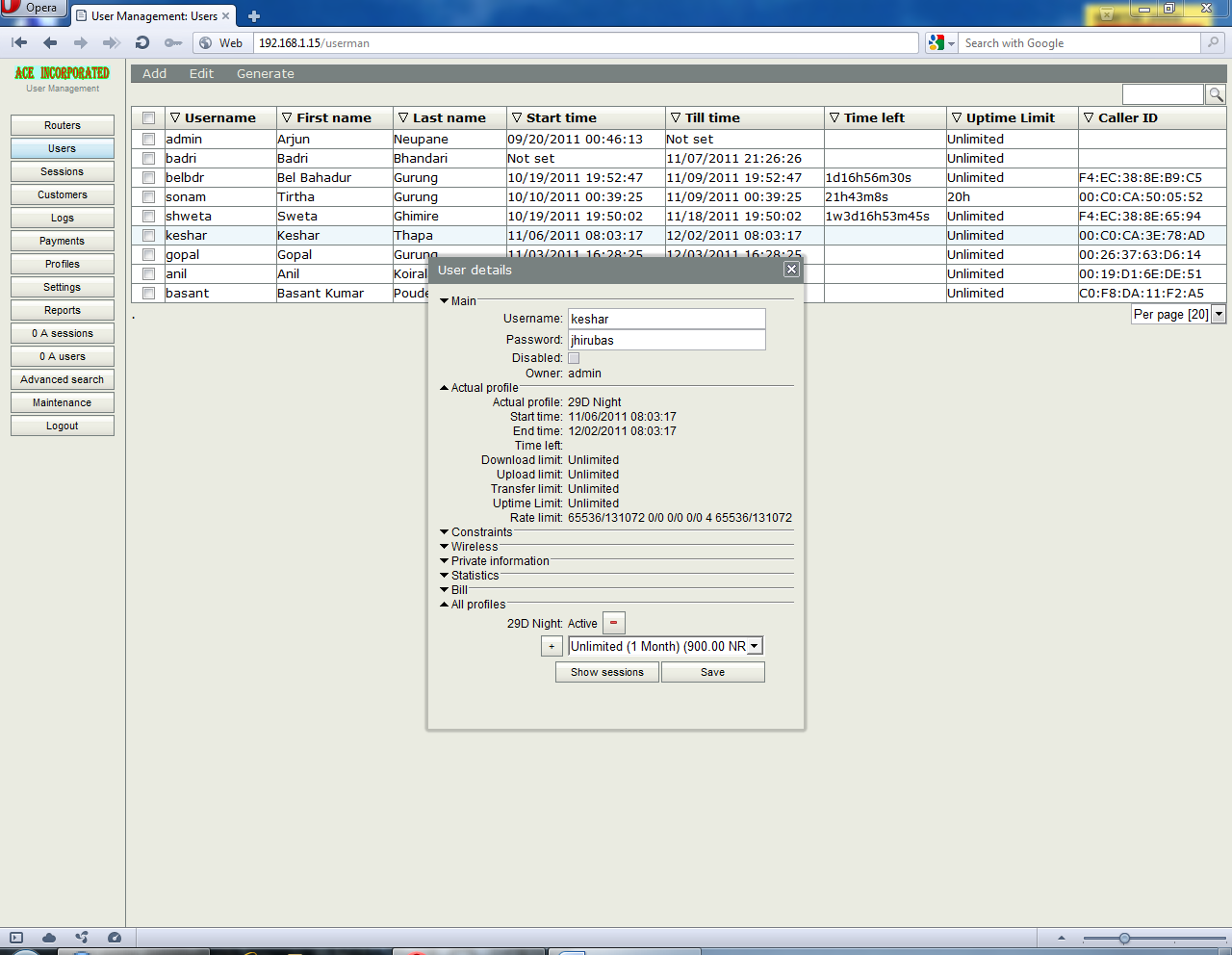Adjust the page zoom slider handle
The height and width of the screenshot is (955, 1232).
point(1124,938)
